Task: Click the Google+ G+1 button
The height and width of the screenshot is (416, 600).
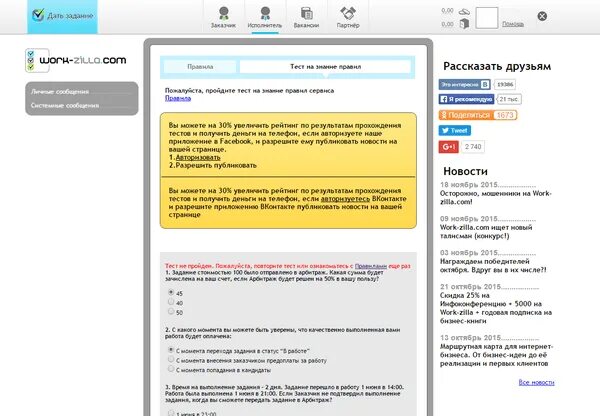Action: [x=448, y=147]
